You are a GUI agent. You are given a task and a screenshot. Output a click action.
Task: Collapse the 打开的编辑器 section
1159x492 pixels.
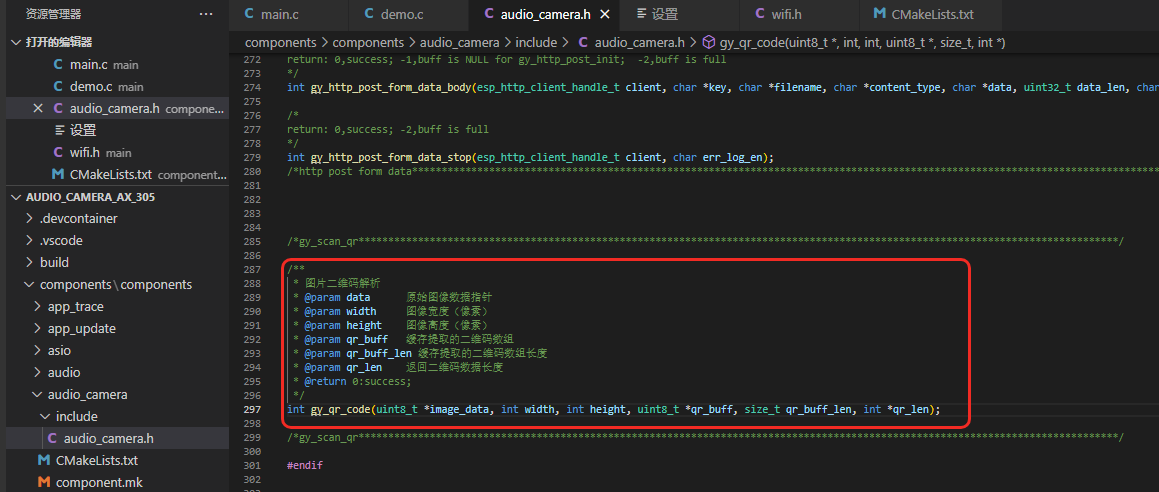17,42
